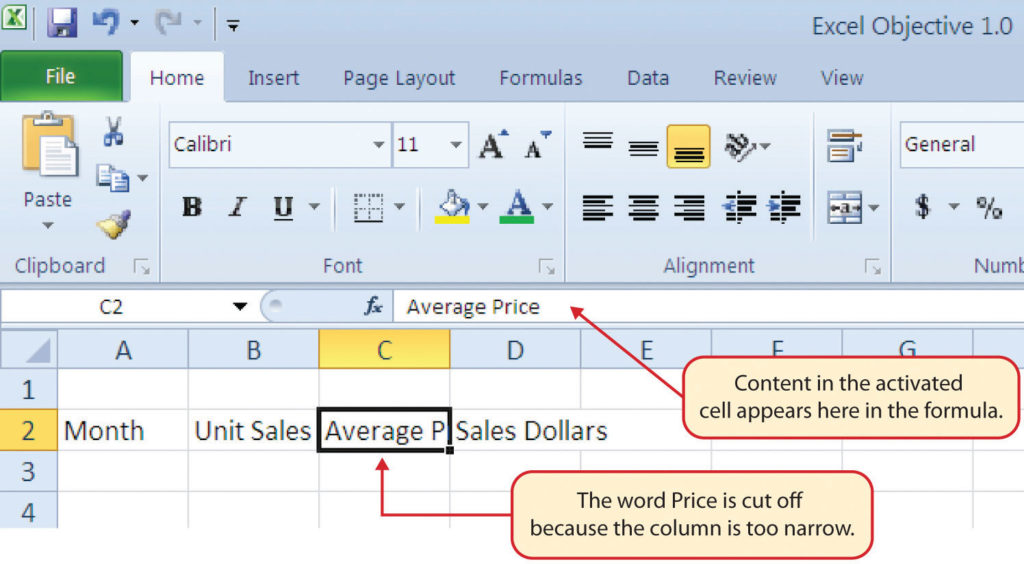This screenshot has width=1024, height=564.
Task: Open the Calibri font name dropdown
Action: click(377, 144)
